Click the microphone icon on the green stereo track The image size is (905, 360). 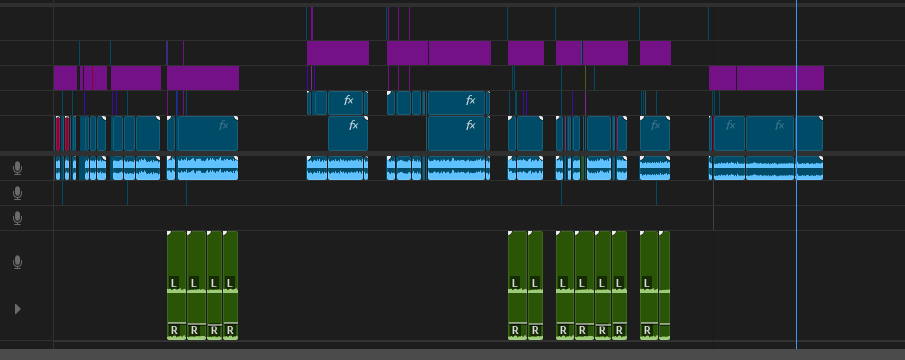click(17, 262)
